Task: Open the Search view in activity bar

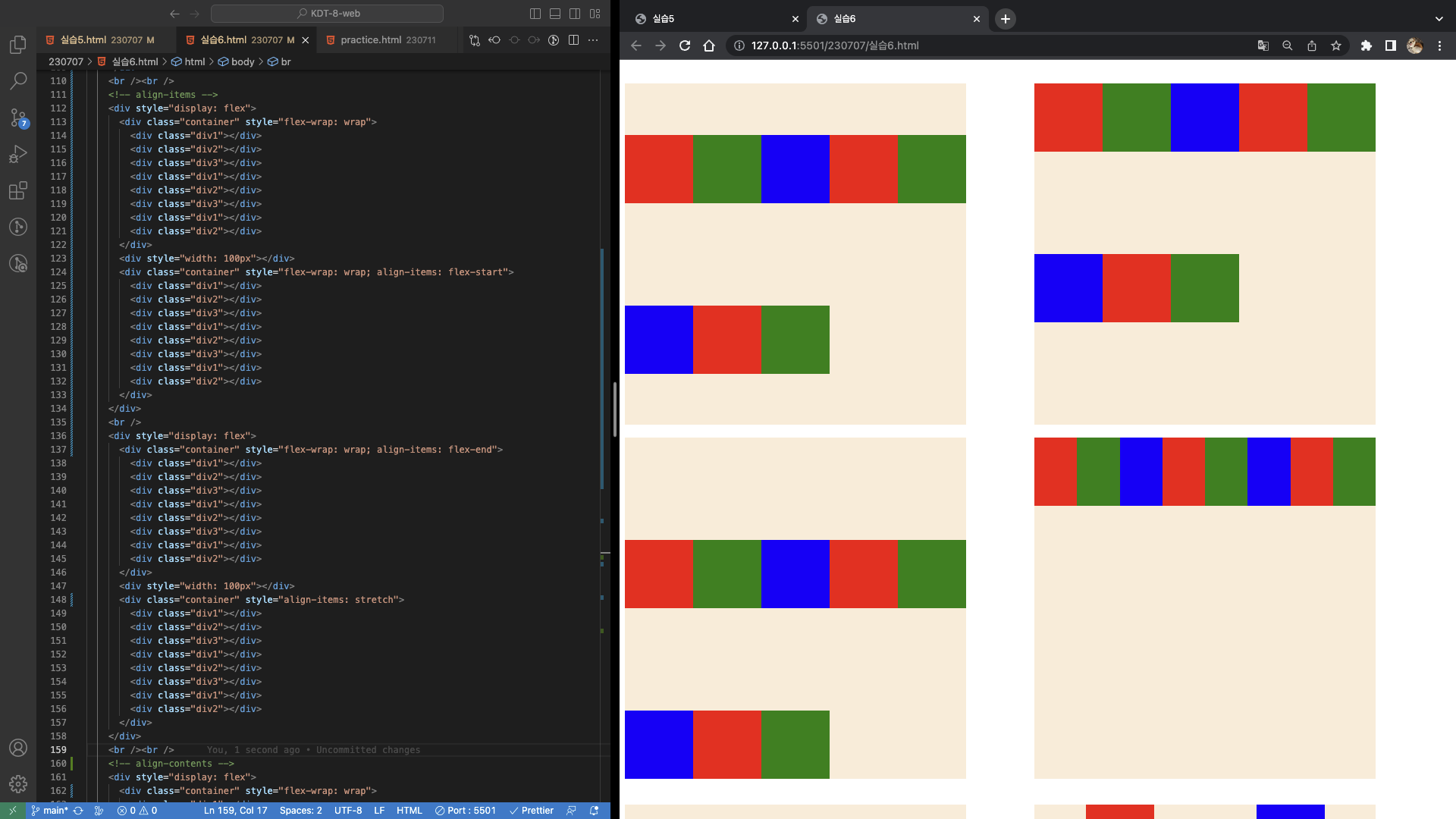Action: 18,80
